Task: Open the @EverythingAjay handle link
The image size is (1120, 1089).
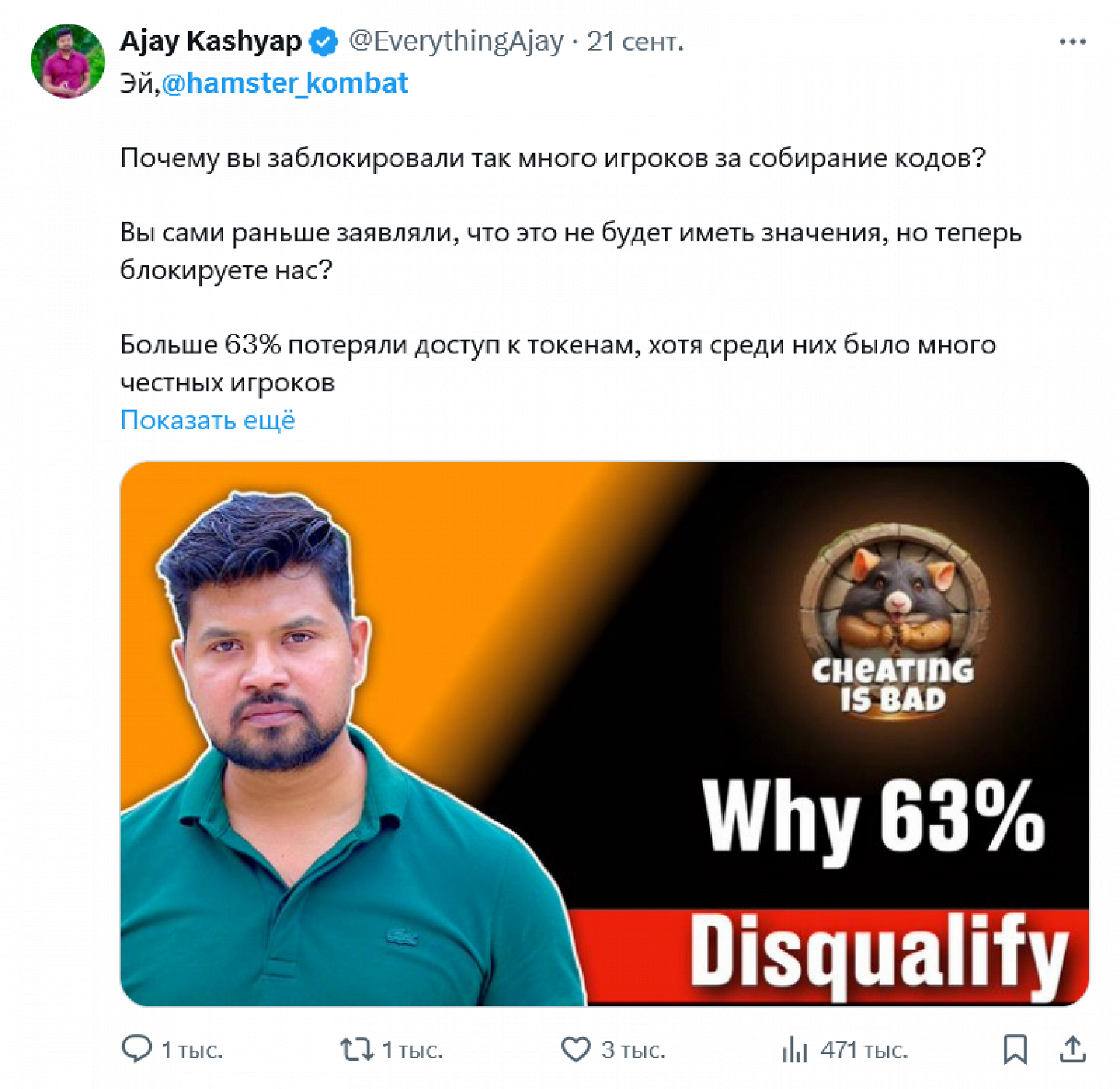Action: [456, 42]
